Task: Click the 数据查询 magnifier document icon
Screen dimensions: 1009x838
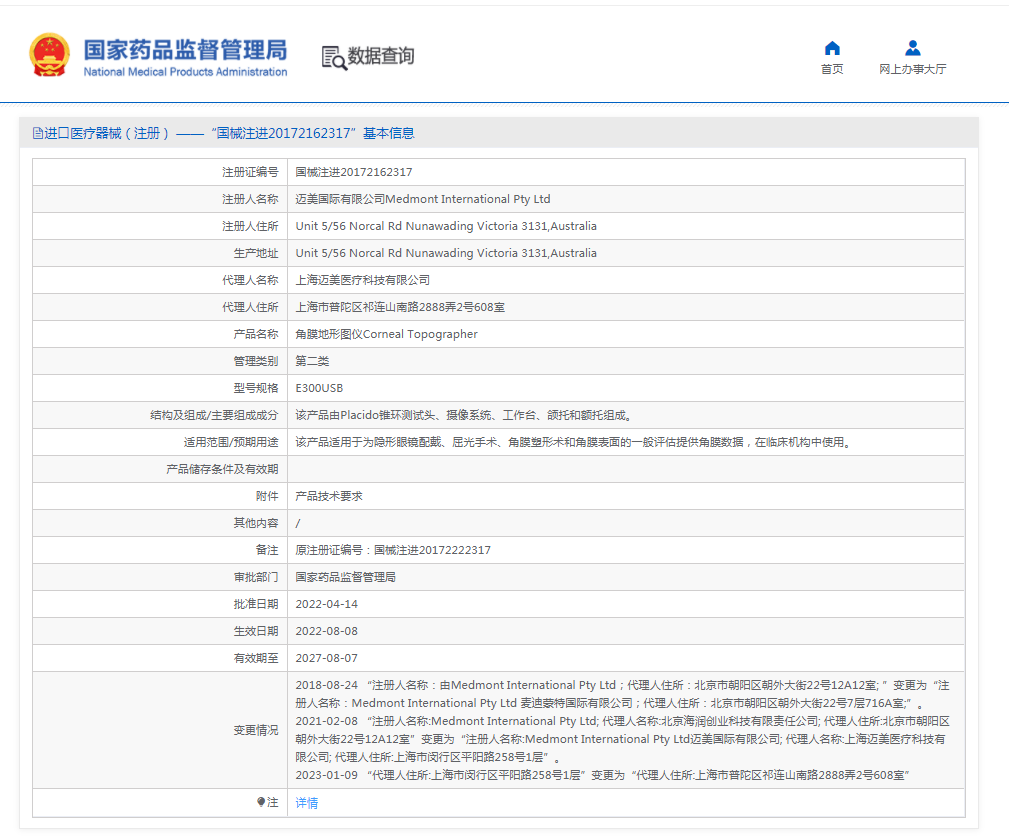Action: 333,57
